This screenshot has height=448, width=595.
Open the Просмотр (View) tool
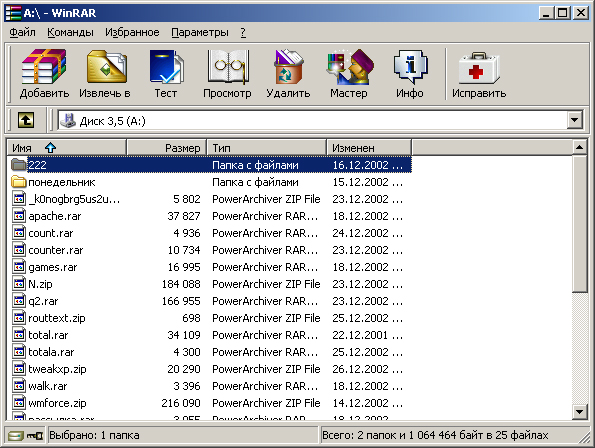(x=227, y=74)
